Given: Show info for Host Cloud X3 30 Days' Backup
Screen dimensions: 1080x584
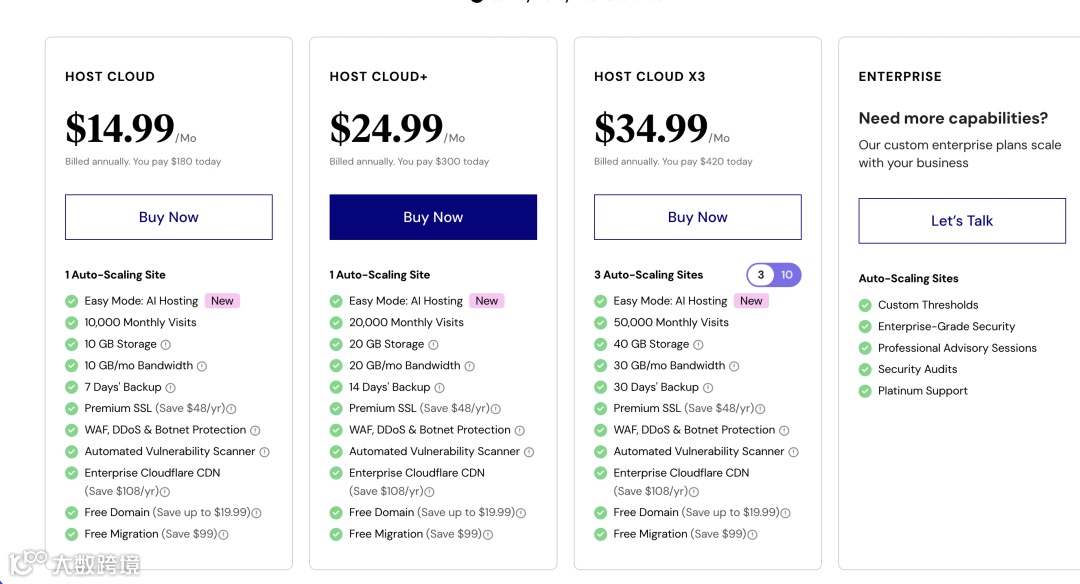Looking at the screenshot, I should pos(708,388).
